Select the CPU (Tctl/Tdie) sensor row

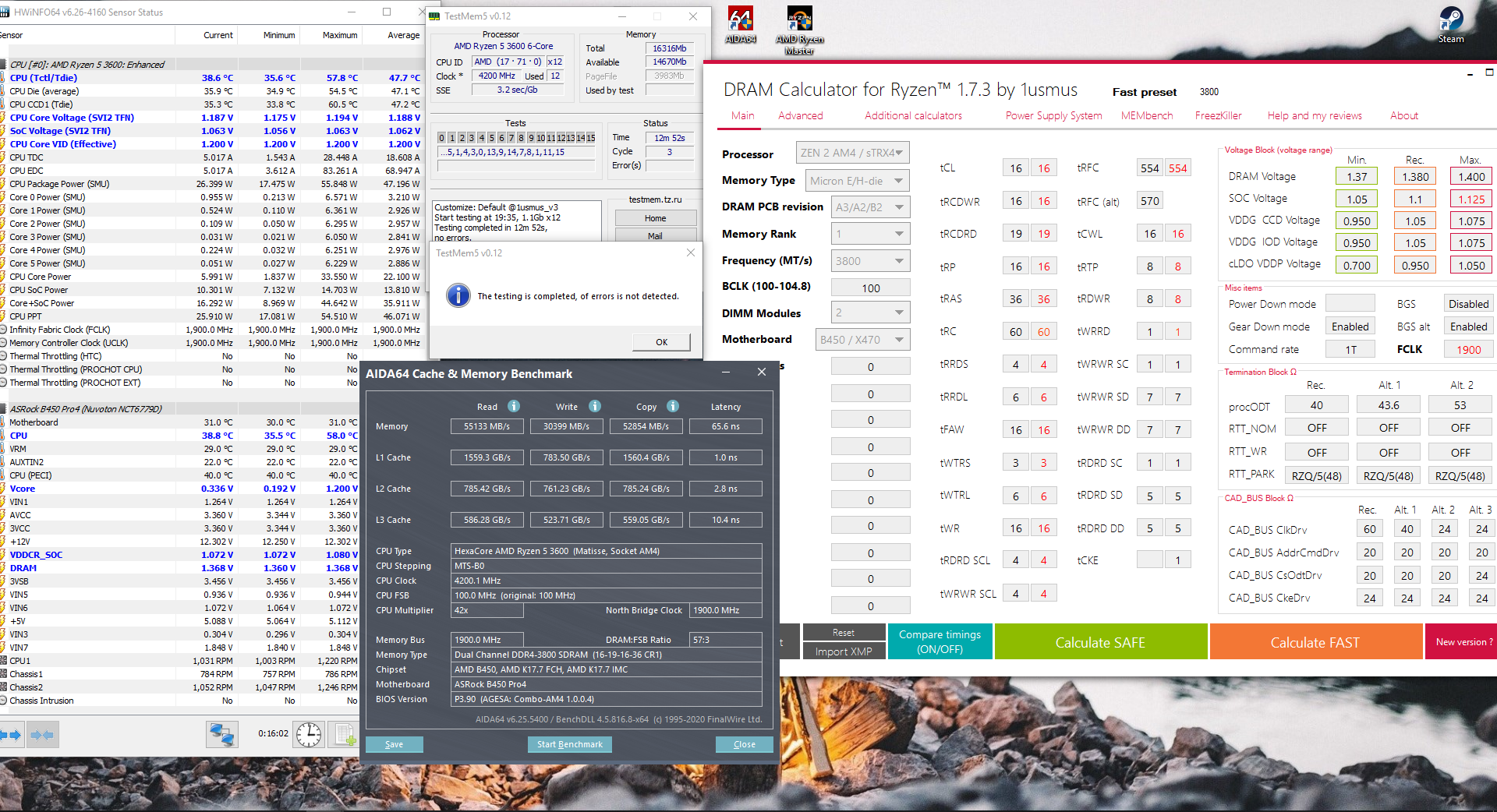211,78
